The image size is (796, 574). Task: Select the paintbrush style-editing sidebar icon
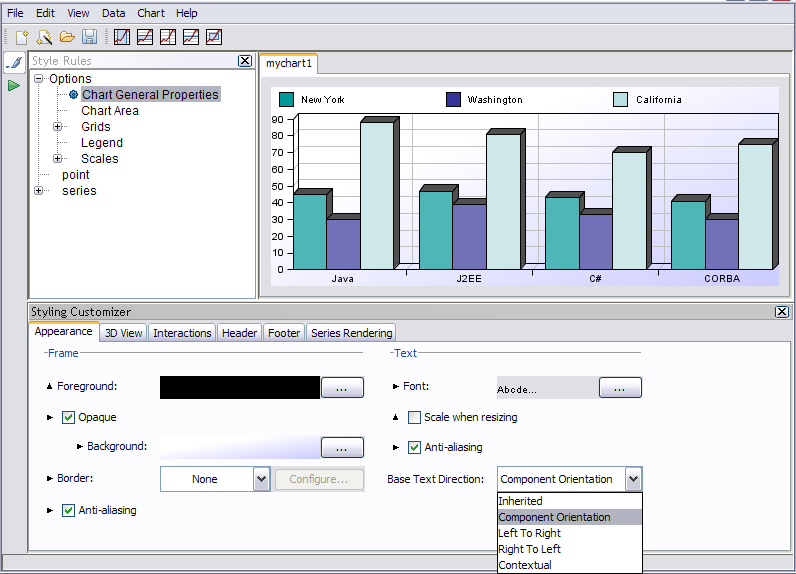pyautogui.click(x=14, y=62)
